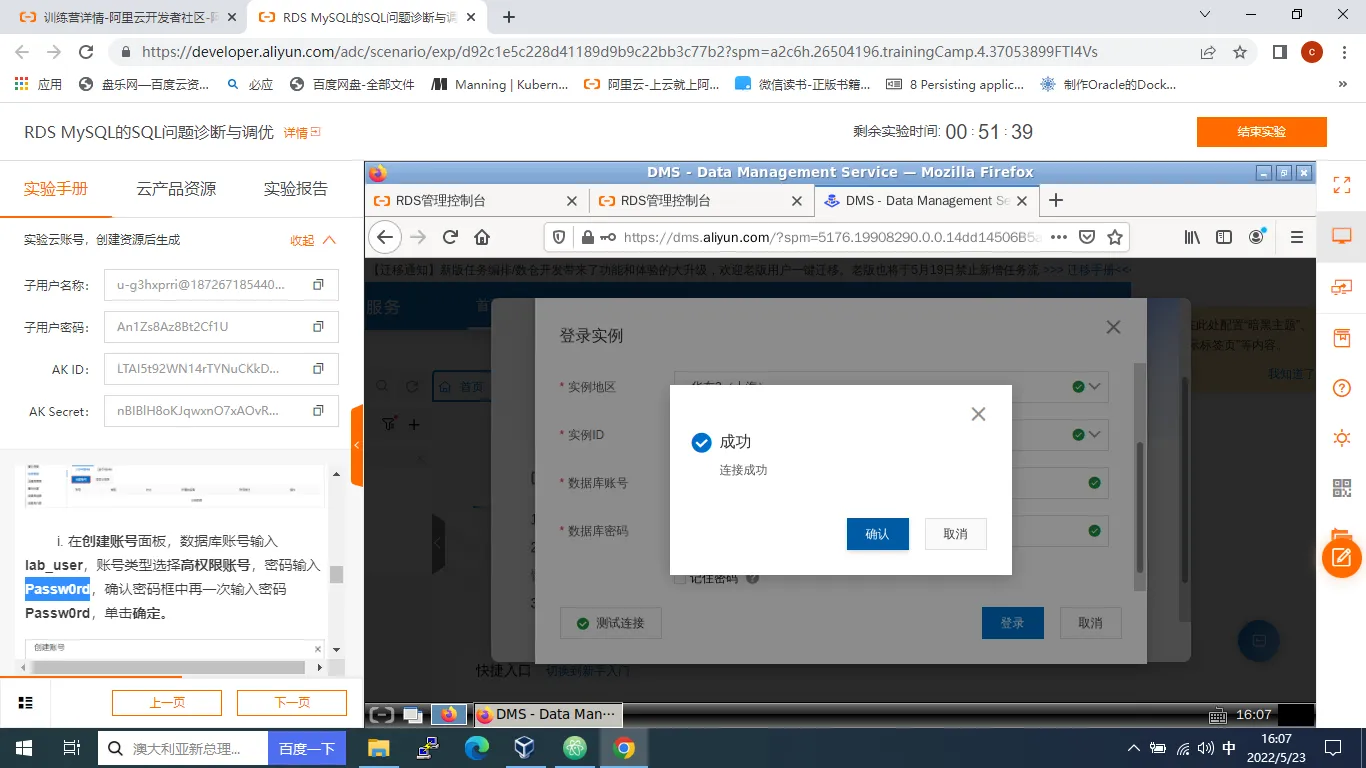Switch to 实验手册 tab
The width and height of the screenshot is (1366, 768).
(56, 188)
